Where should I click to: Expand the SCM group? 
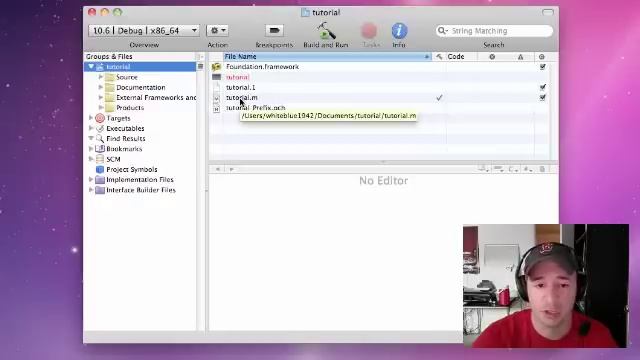pyautogui.click(x=91, y=159)
